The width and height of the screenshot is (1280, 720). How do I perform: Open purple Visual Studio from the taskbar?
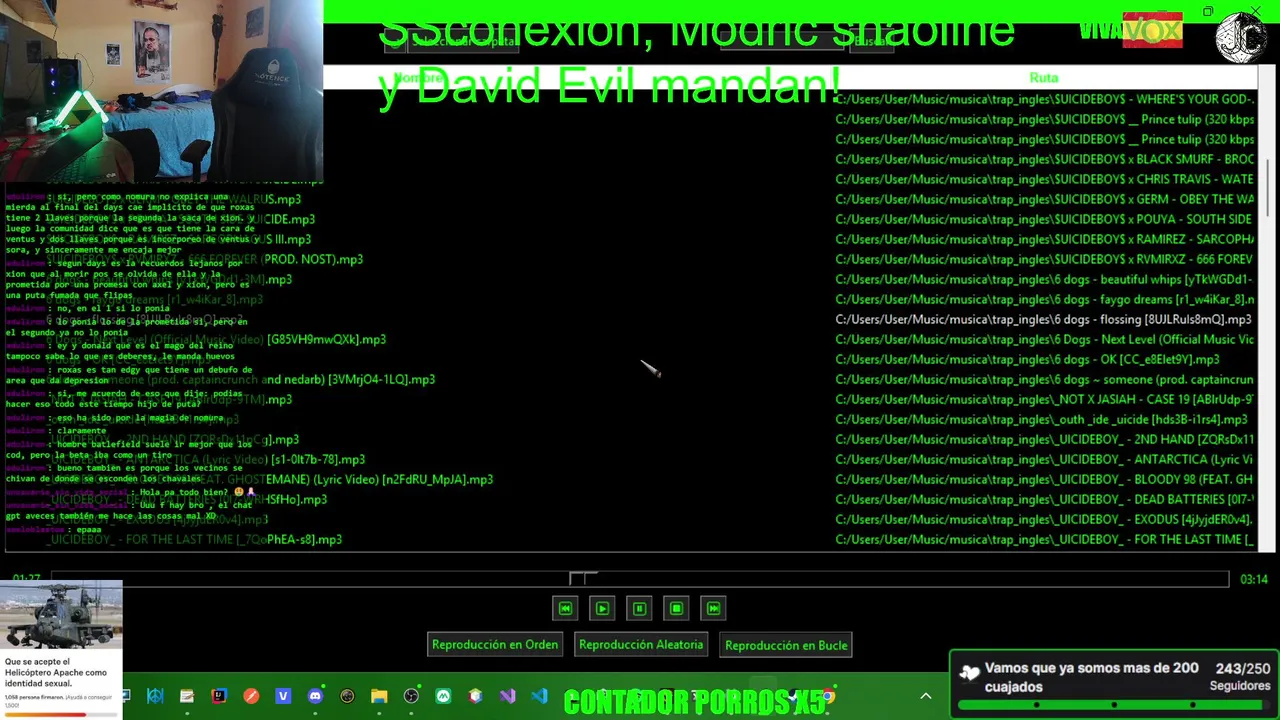tap(507, 696)
